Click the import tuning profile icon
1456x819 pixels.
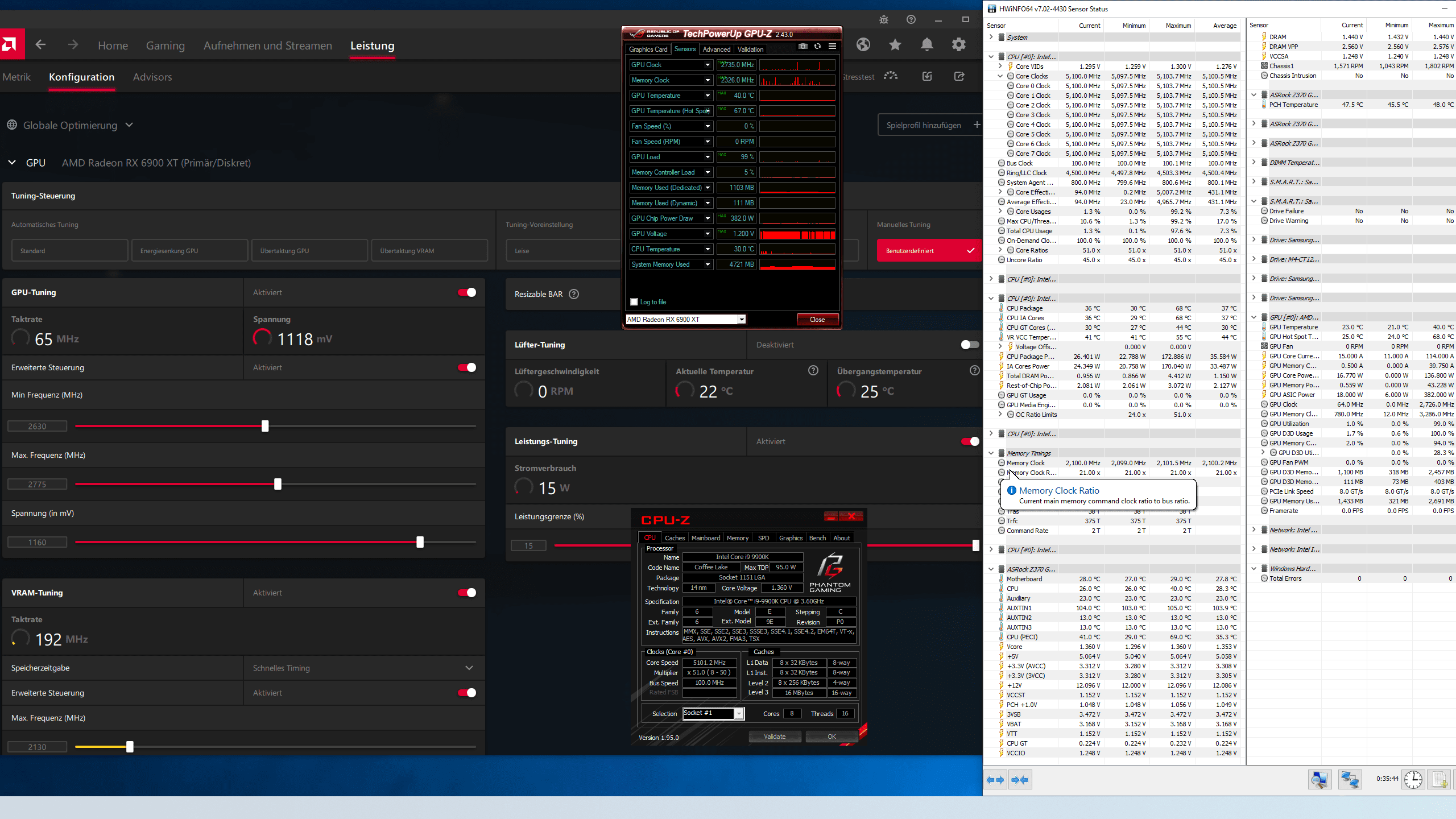pyautogui.click(x=927, y=76)
